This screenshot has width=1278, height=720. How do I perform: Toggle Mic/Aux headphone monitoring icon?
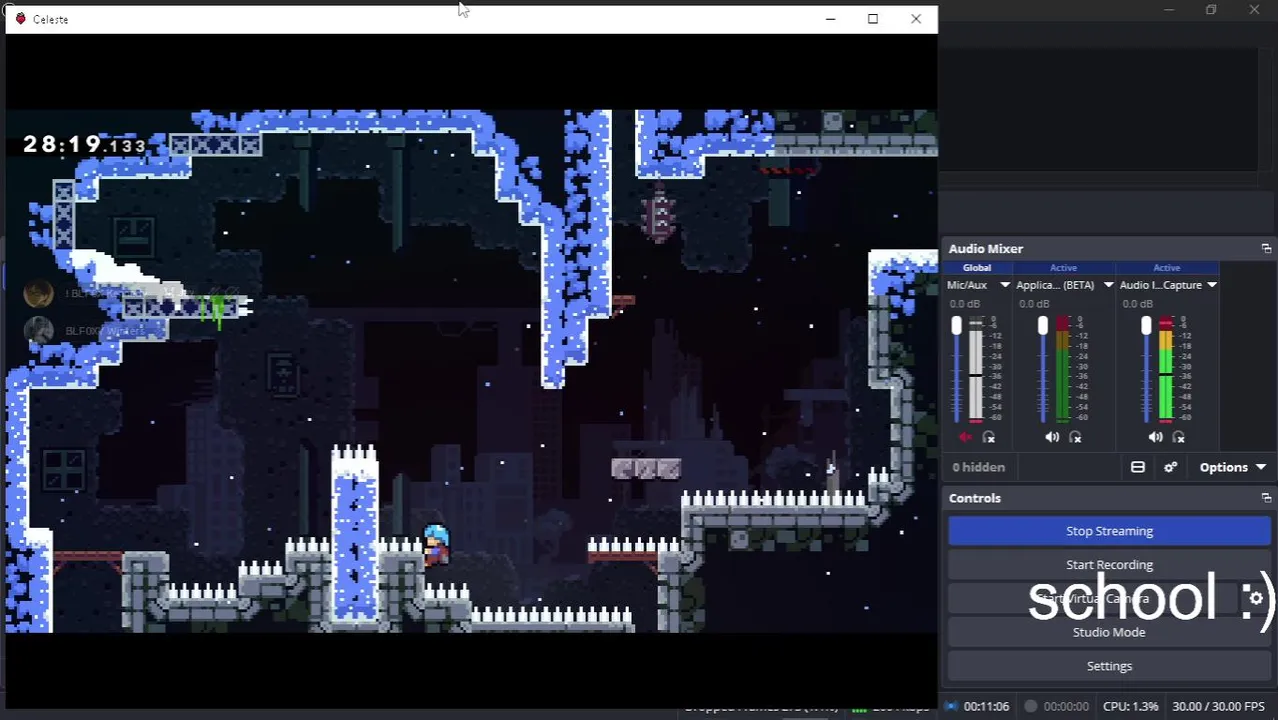pos(989,437)
